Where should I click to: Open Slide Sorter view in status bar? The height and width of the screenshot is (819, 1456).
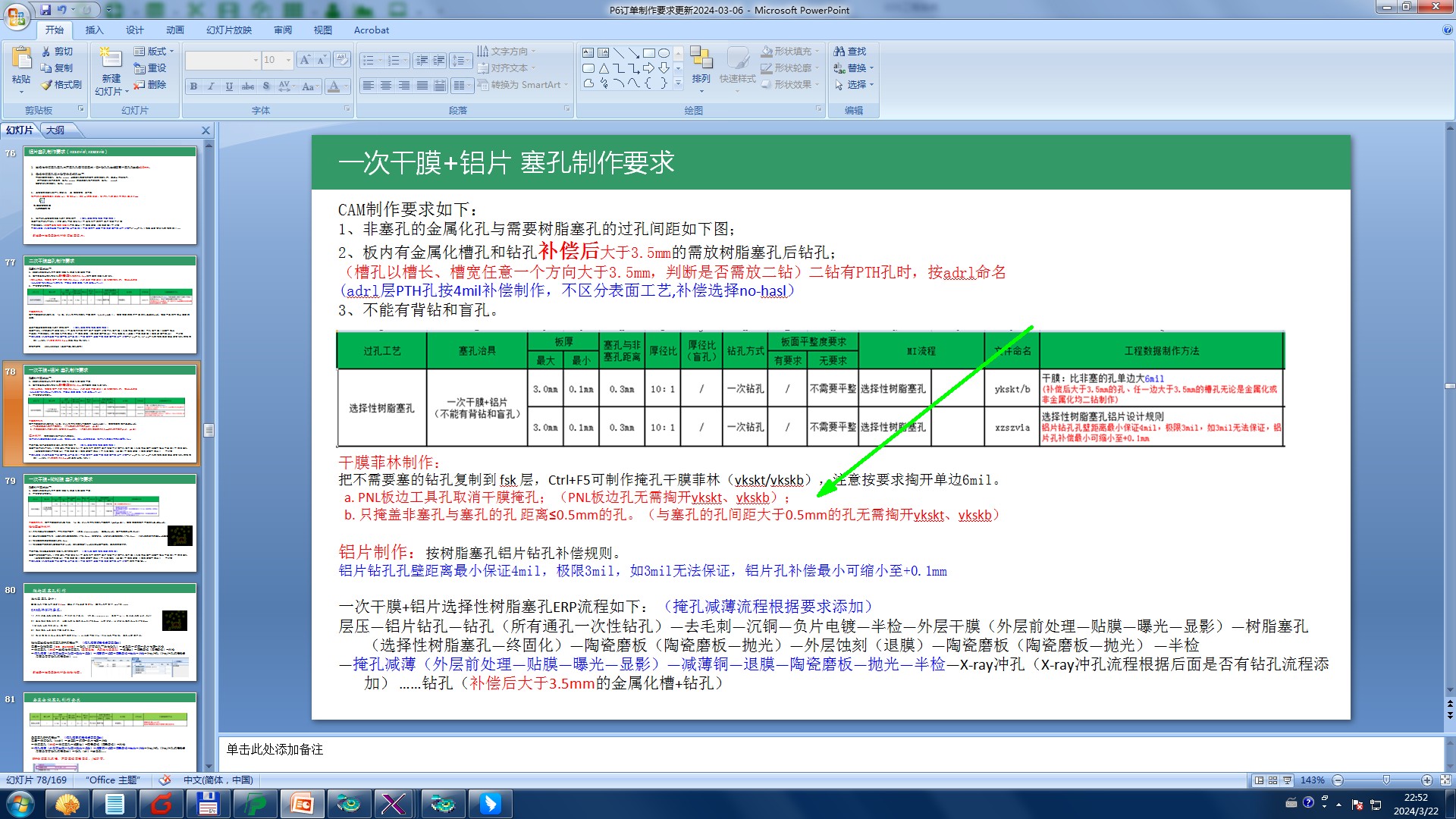1273,780
